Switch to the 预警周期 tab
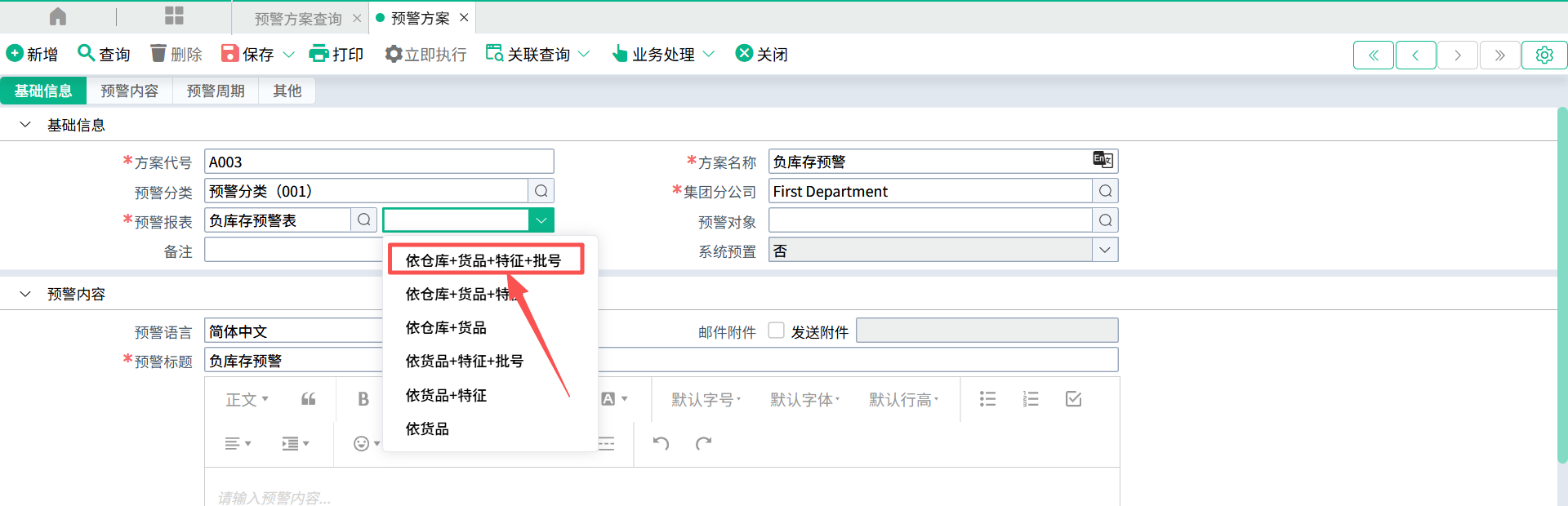The width and height of the screenshot is (1568, 506). click(216, 91)
